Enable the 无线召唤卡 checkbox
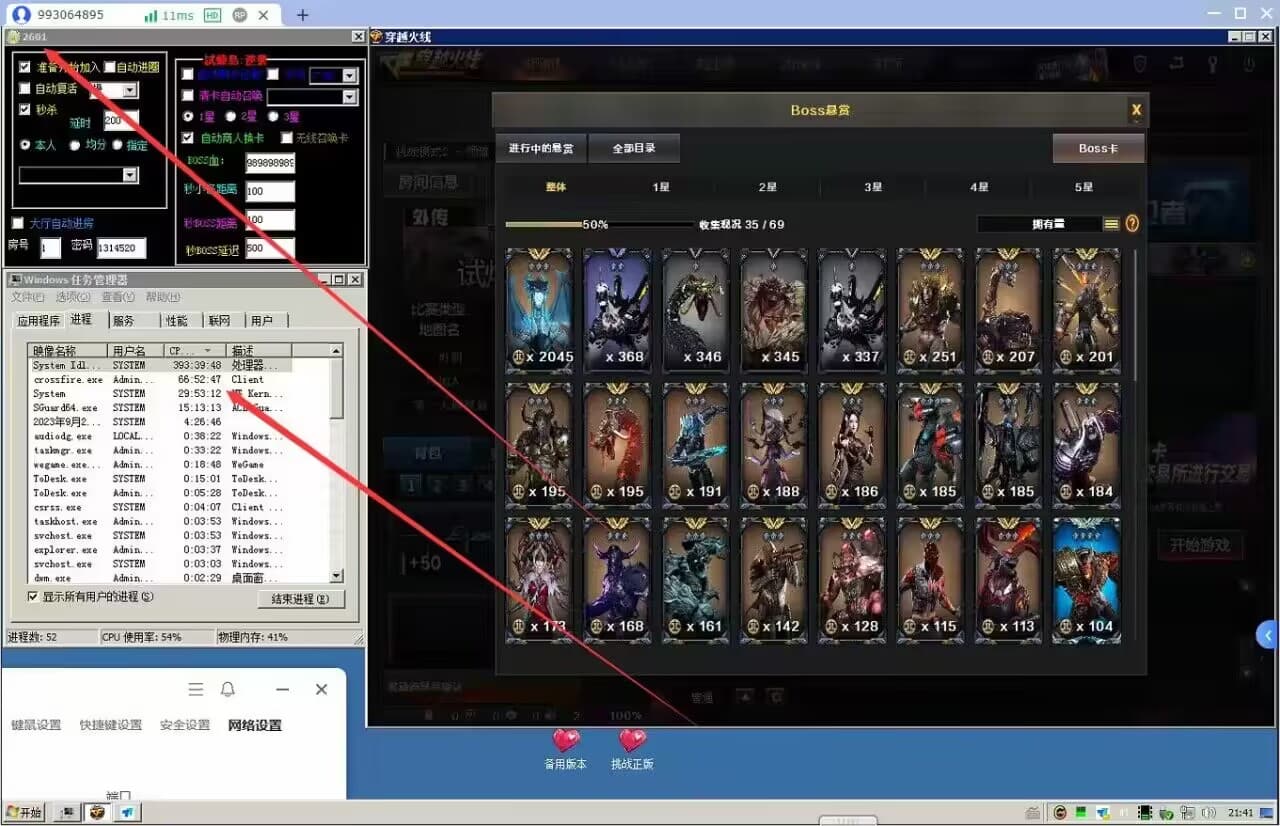Viewport: 1280px width, 826px height. click(x=287, y=137)
